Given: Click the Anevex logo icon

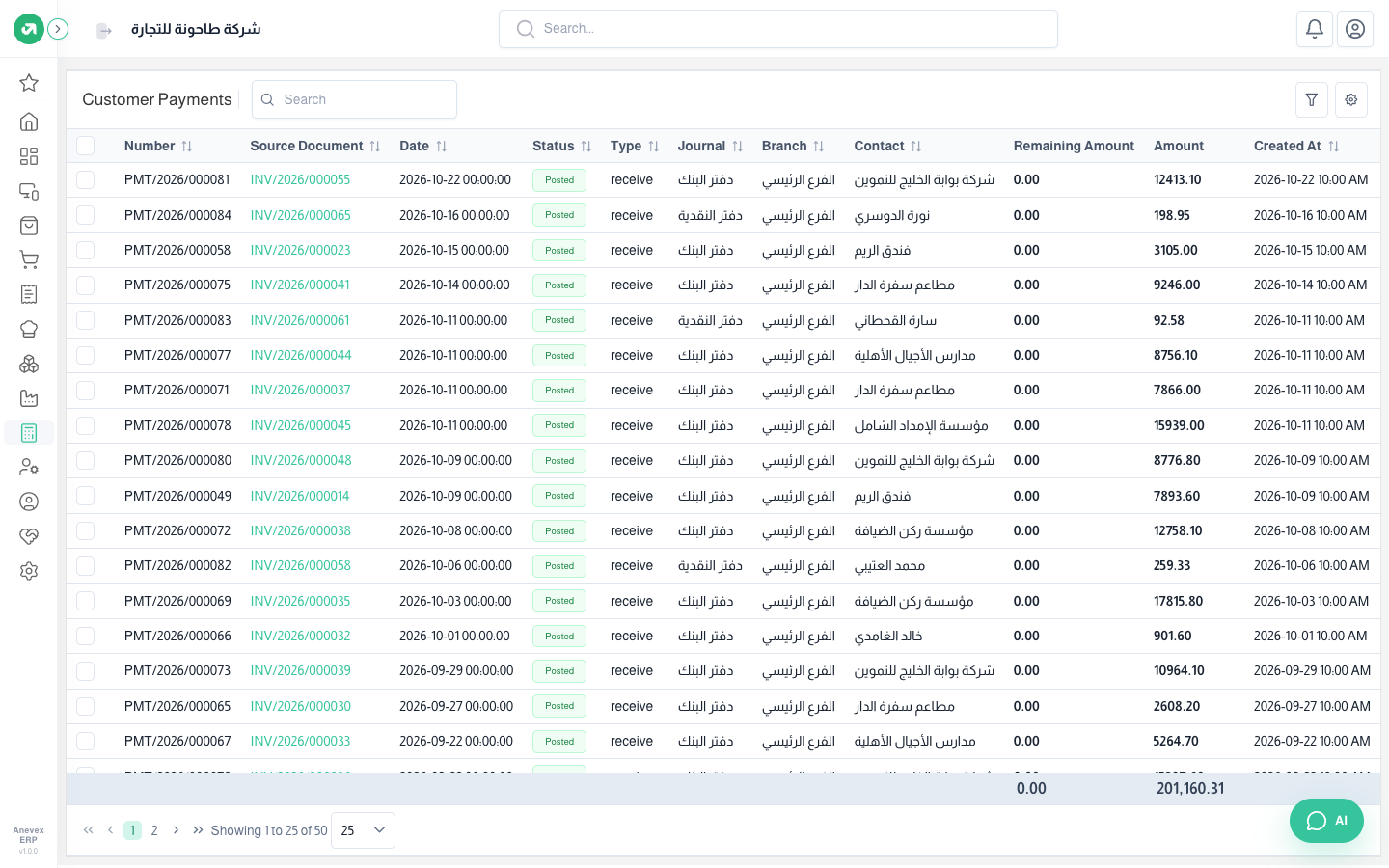Looking at the screenshot, I should [29, 29].
